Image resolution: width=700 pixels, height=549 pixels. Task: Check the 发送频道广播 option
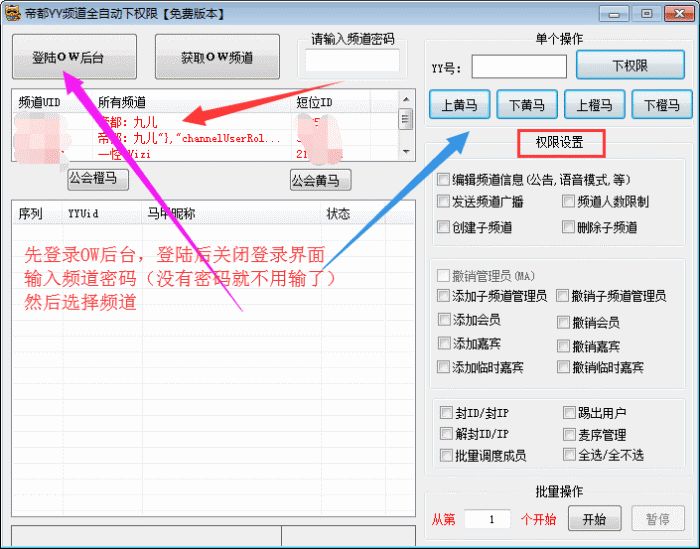click(x=443, y=201)
